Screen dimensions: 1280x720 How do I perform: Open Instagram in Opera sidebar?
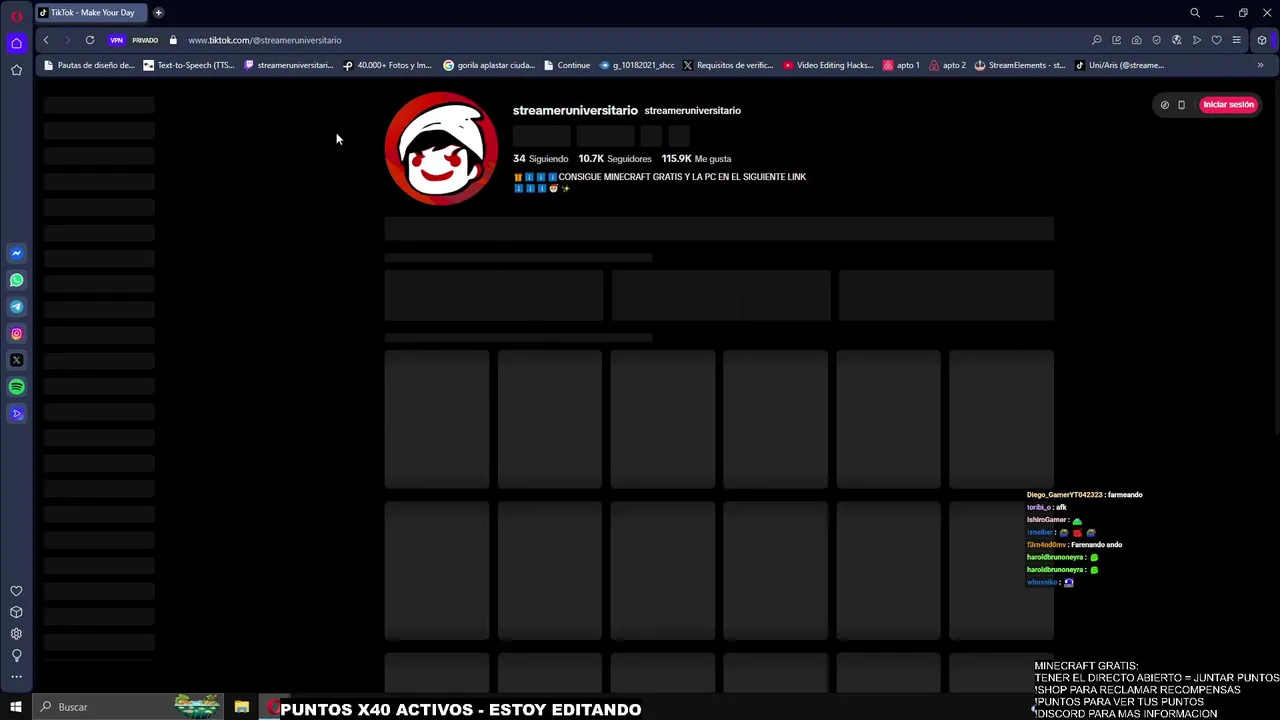coord(16,334)
